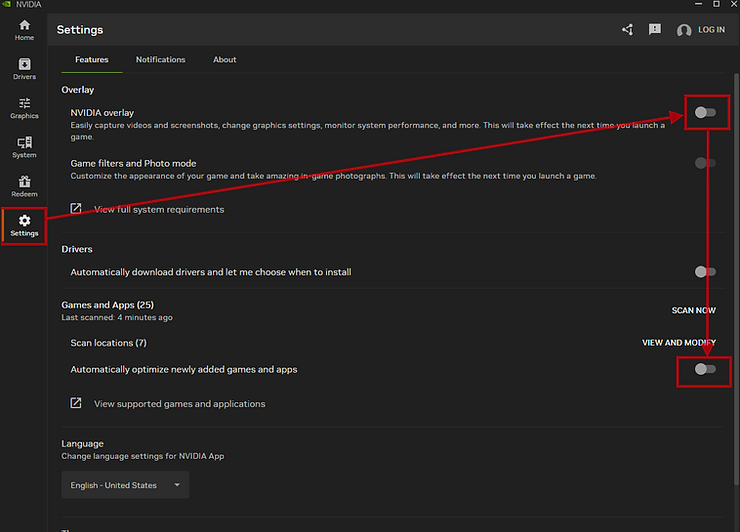
Task: Maximize the NVIDIA app window
Action: point(716,4)
